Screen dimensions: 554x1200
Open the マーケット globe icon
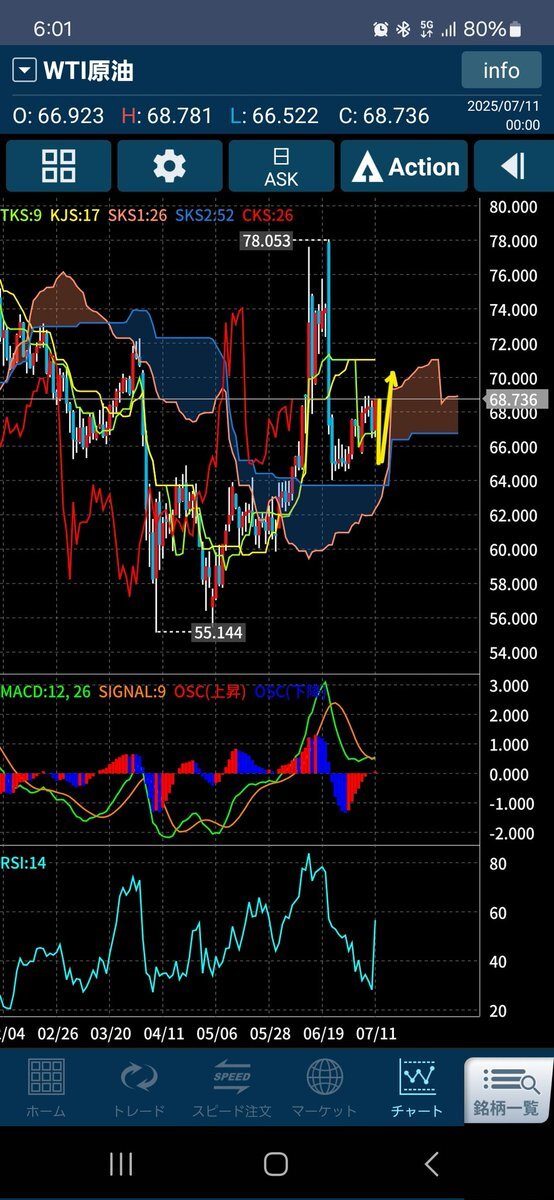[325, 1088]
